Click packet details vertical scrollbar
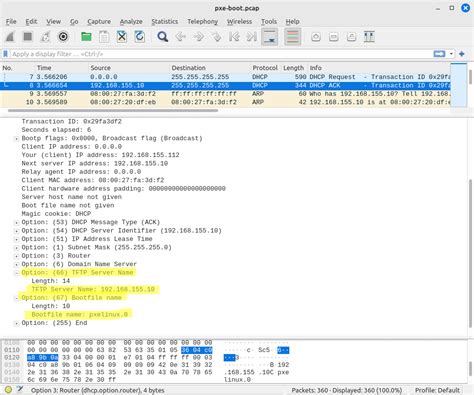Image resolution: width=474 pixels, height=395 pixels. [x=470, y=253]
